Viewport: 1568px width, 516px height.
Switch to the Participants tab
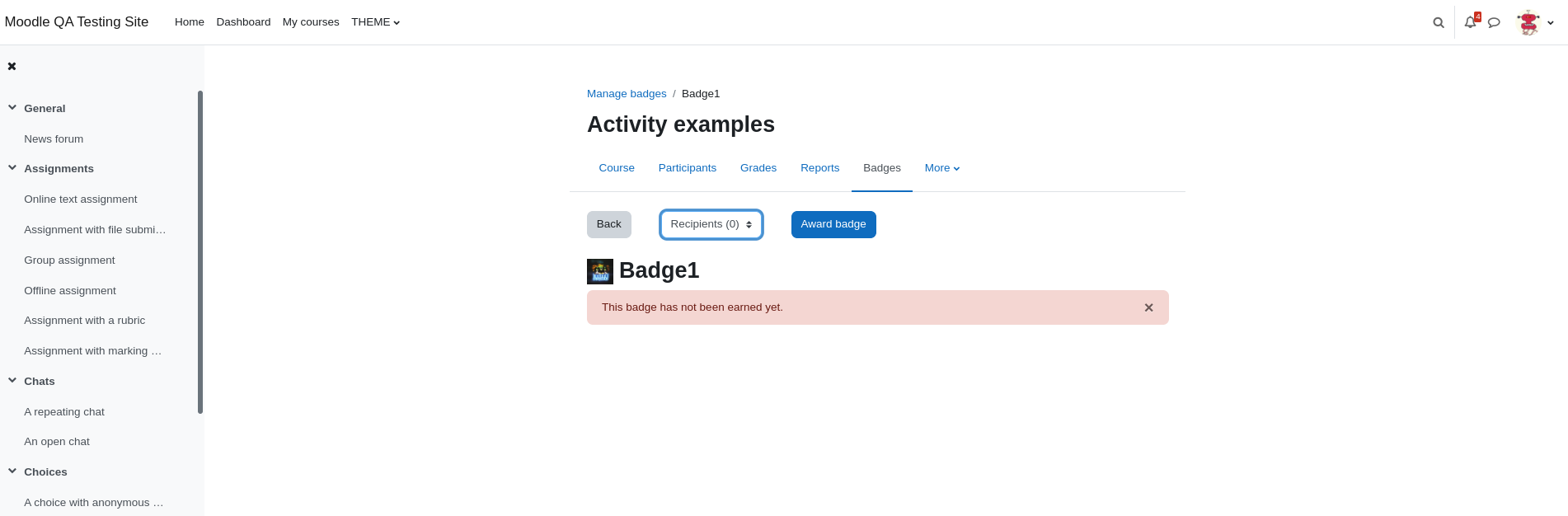tap(688, 168)
